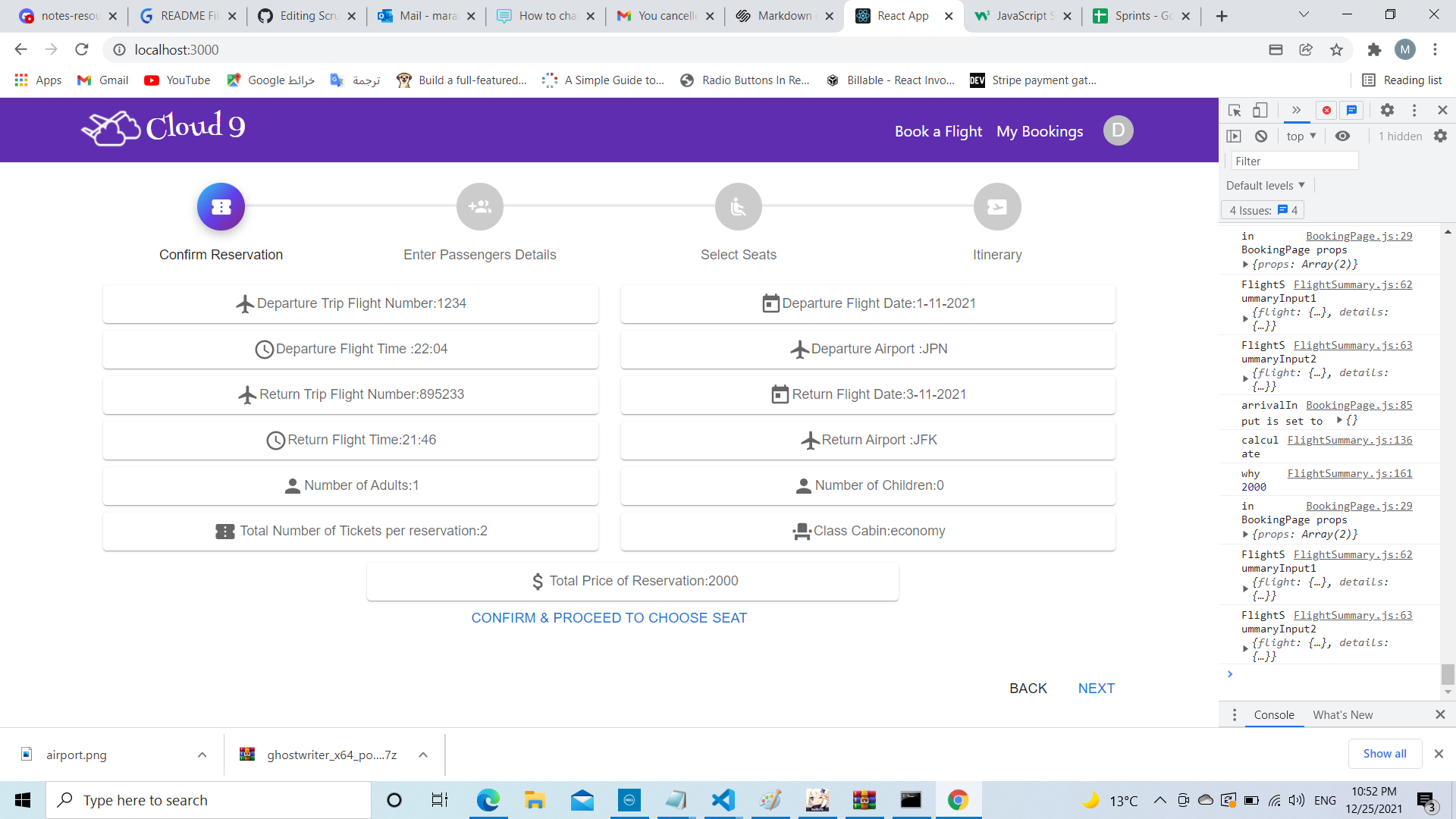
Task: Toggle live expression eye icon
Action: click(1342, 136)
